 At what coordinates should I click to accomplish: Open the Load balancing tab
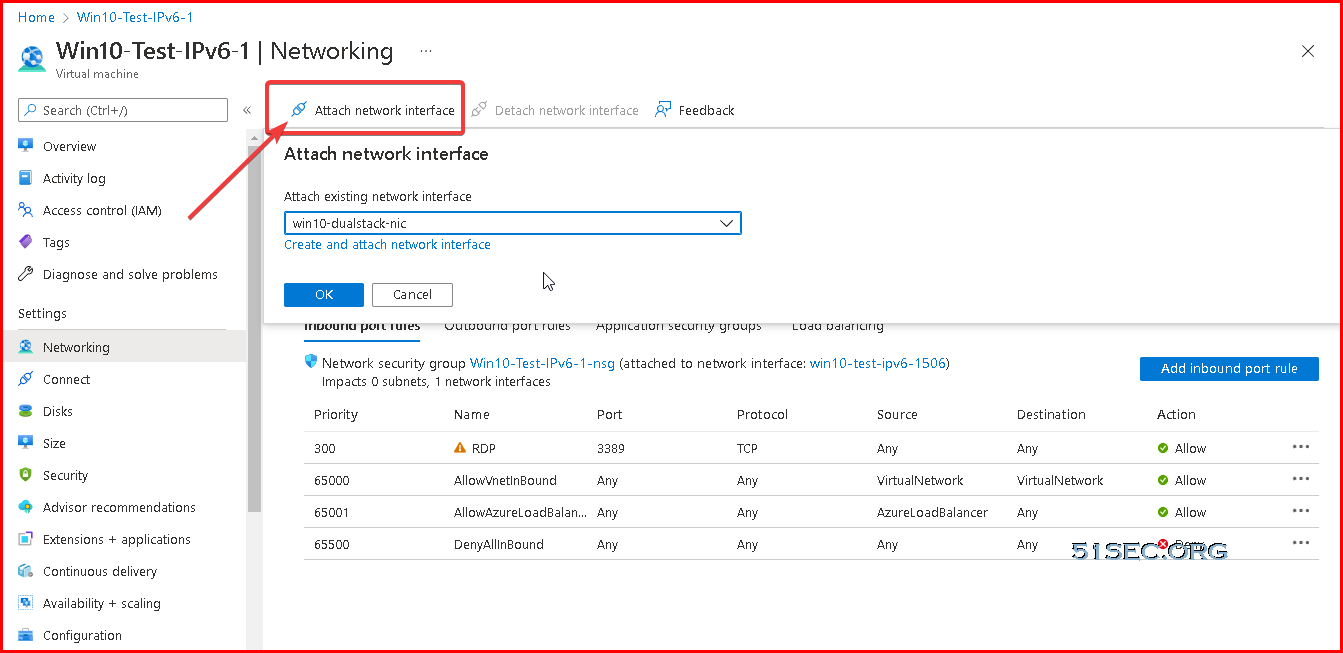(838, 326)
